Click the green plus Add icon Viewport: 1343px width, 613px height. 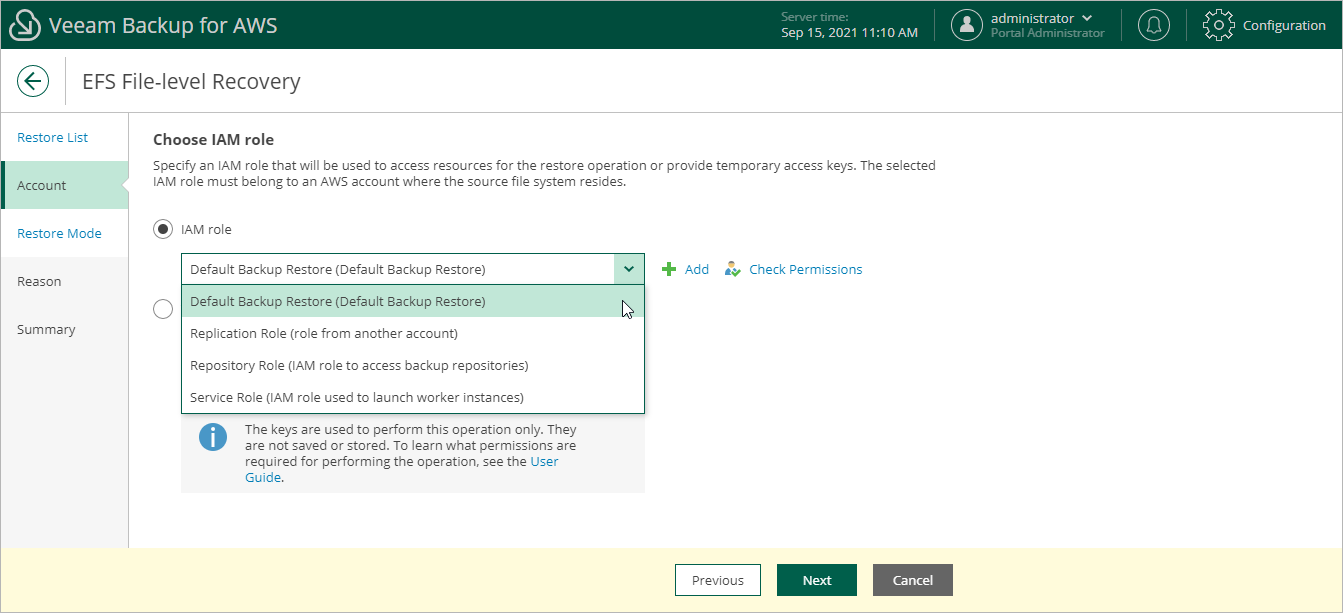pyautogui.click(x=670, y=269)
